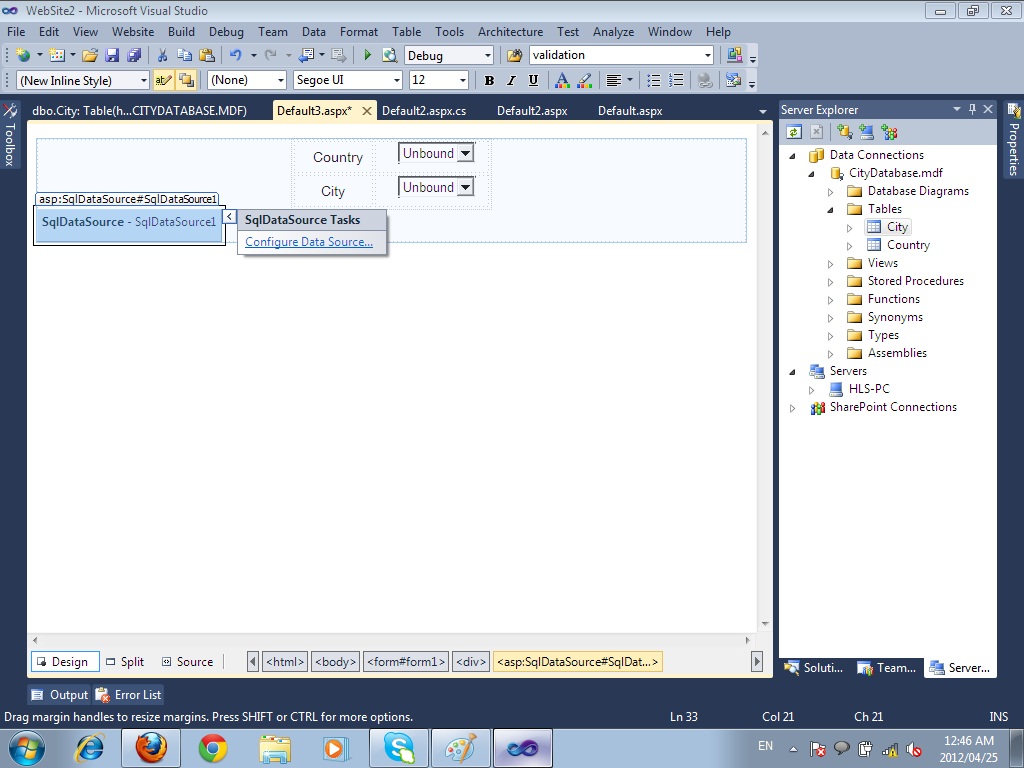Open the Website menu

[x=133, y=32]
